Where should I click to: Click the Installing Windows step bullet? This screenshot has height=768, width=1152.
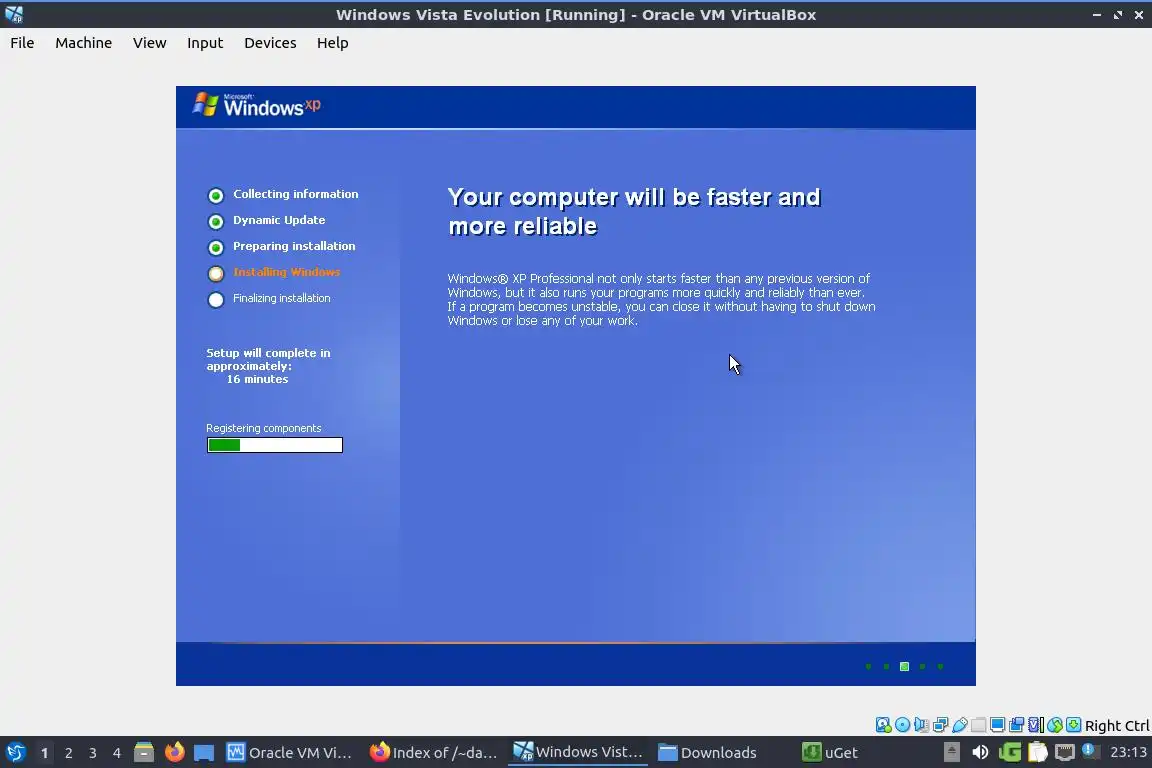click(x=215, y=273)
